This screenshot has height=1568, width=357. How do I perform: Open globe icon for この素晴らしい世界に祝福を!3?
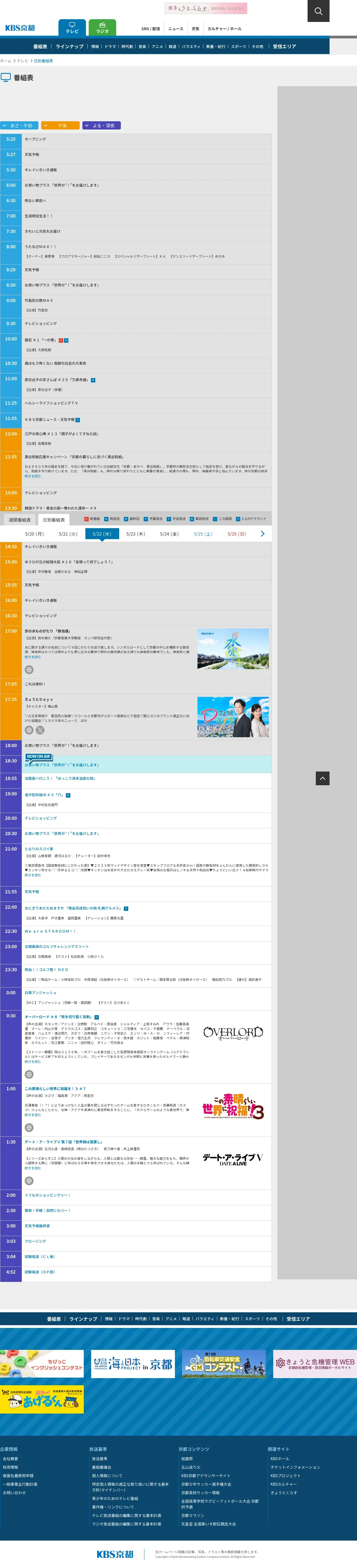coord(29,1127)
